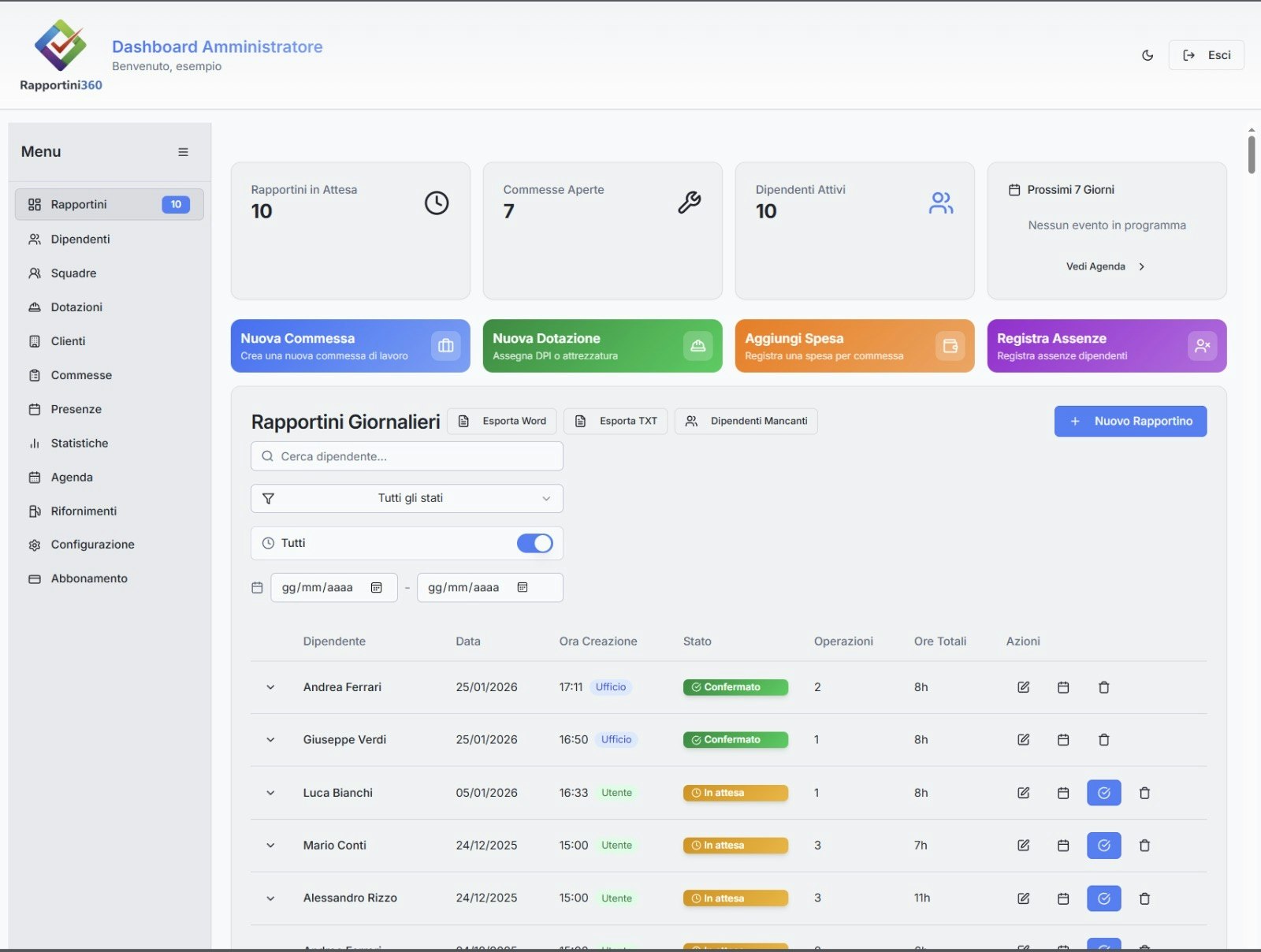Click the confirm check icon for Luca Bianchi
This screenshot has width=1261, height=952.
[1103, 793]
